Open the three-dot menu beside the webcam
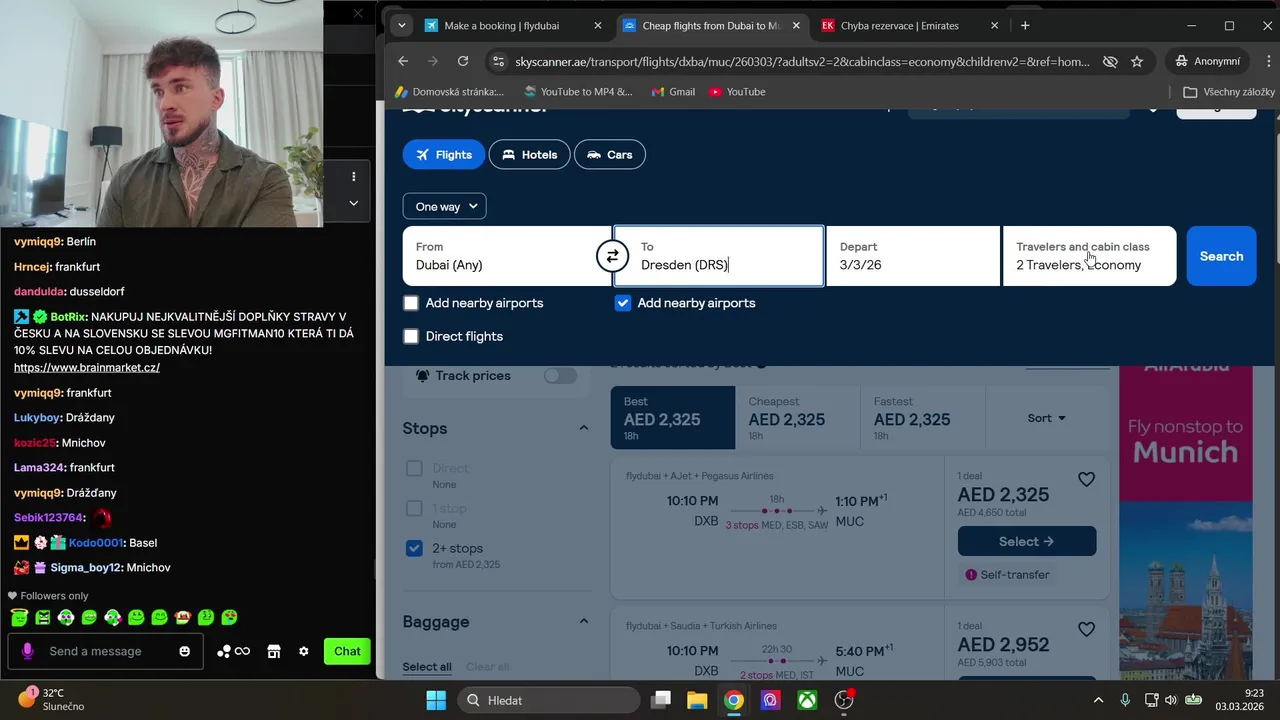 [353, 176]
